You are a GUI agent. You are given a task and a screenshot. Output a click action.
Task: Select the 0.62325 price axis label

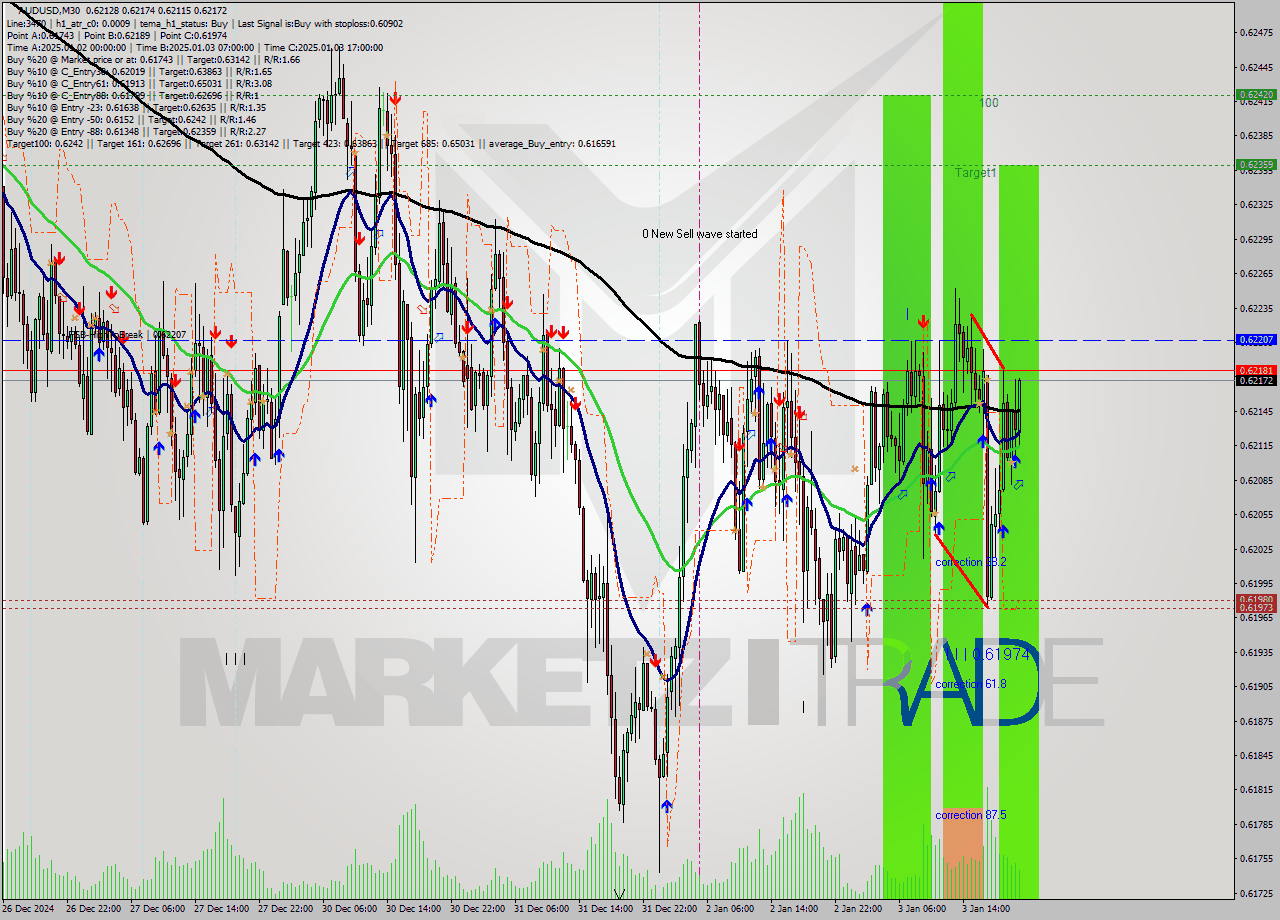1256,204
